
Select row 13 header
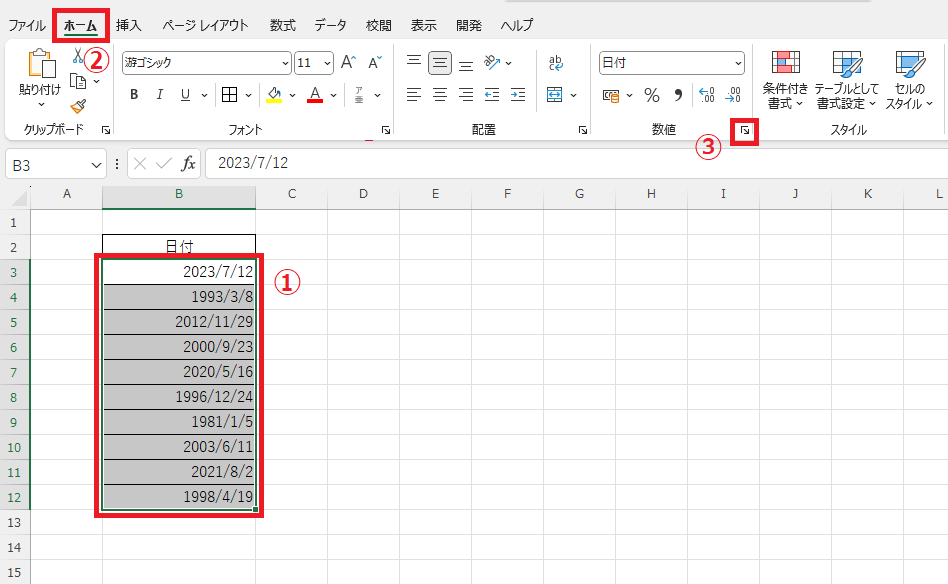[x=15, y=522]
